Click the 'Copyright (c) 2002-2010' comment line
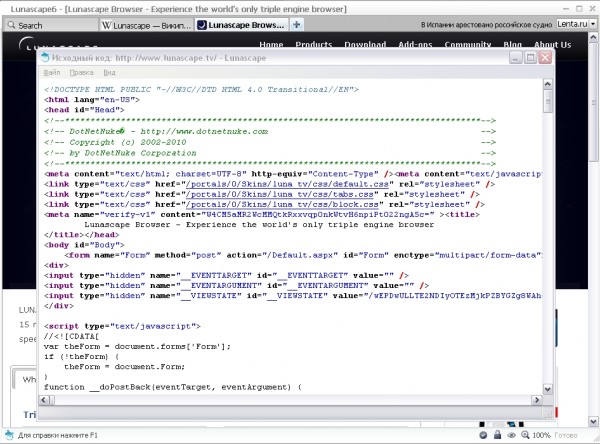The image size is (600, 444). click(115, 142)
